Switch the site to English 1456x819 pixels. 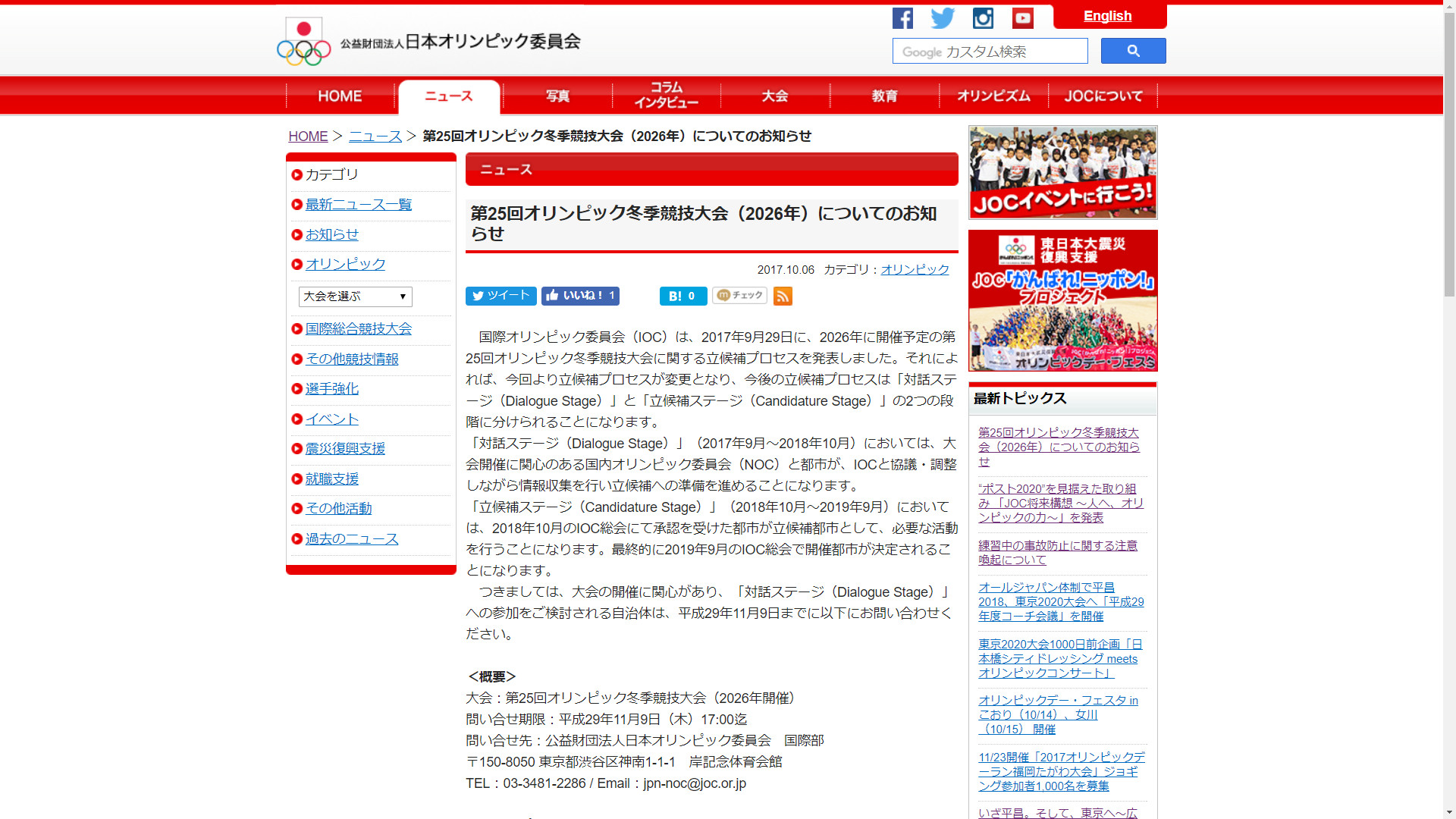1107,16
